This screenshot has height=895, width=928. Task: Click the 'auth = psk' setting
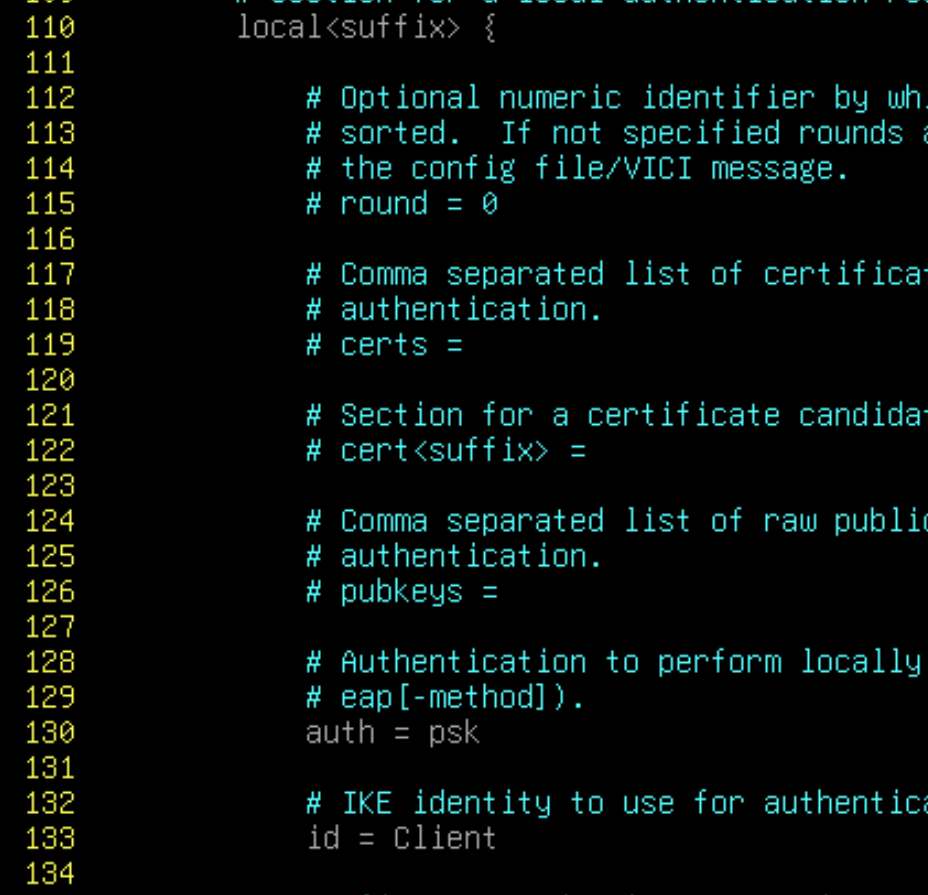tap(392, 733)
